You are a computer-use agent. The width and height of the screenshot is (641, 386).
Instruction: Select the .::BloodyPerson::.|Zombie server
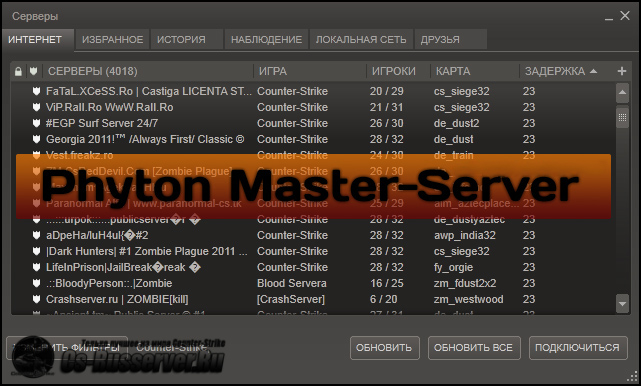[313, 283]
